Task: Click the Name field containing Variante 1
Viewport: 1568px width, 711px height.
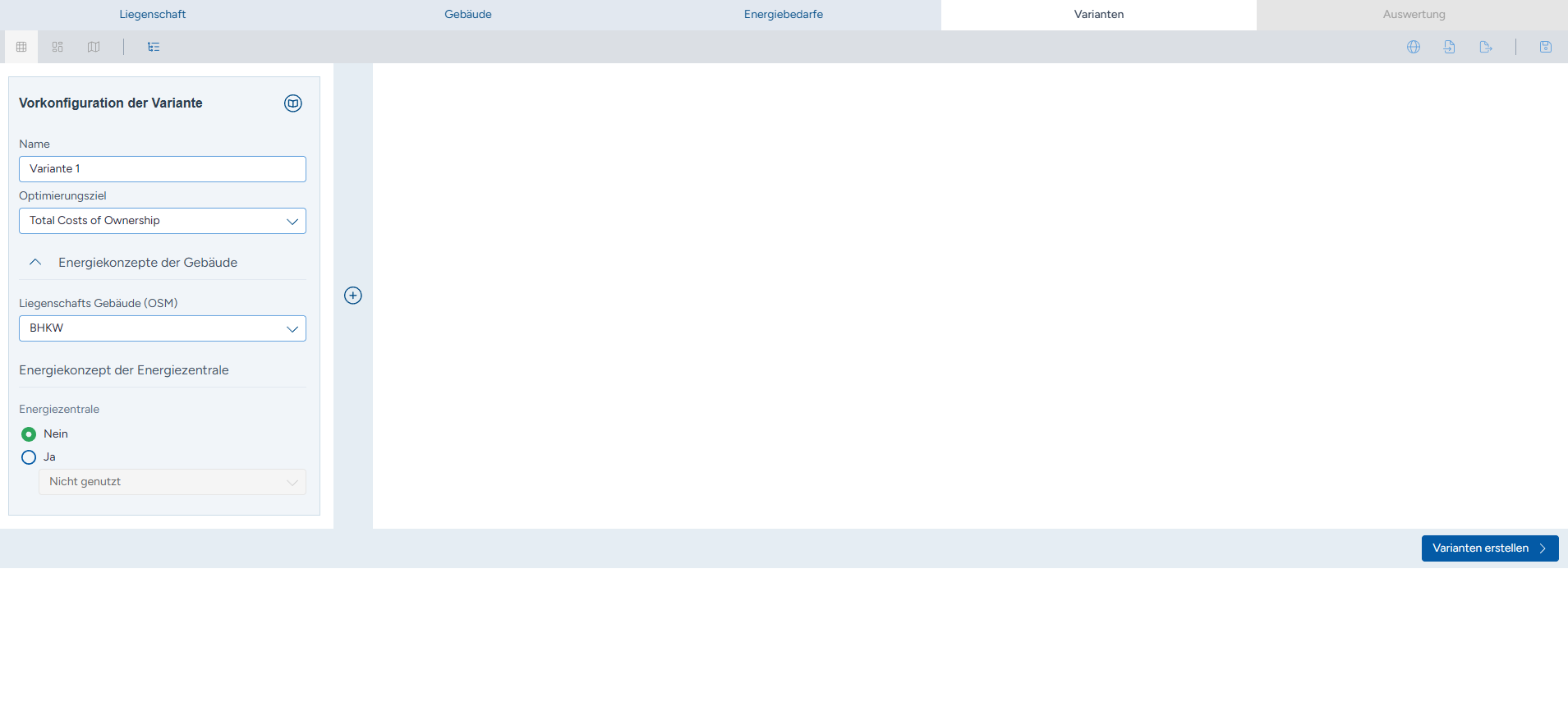Action: click(x=163, y=169)
